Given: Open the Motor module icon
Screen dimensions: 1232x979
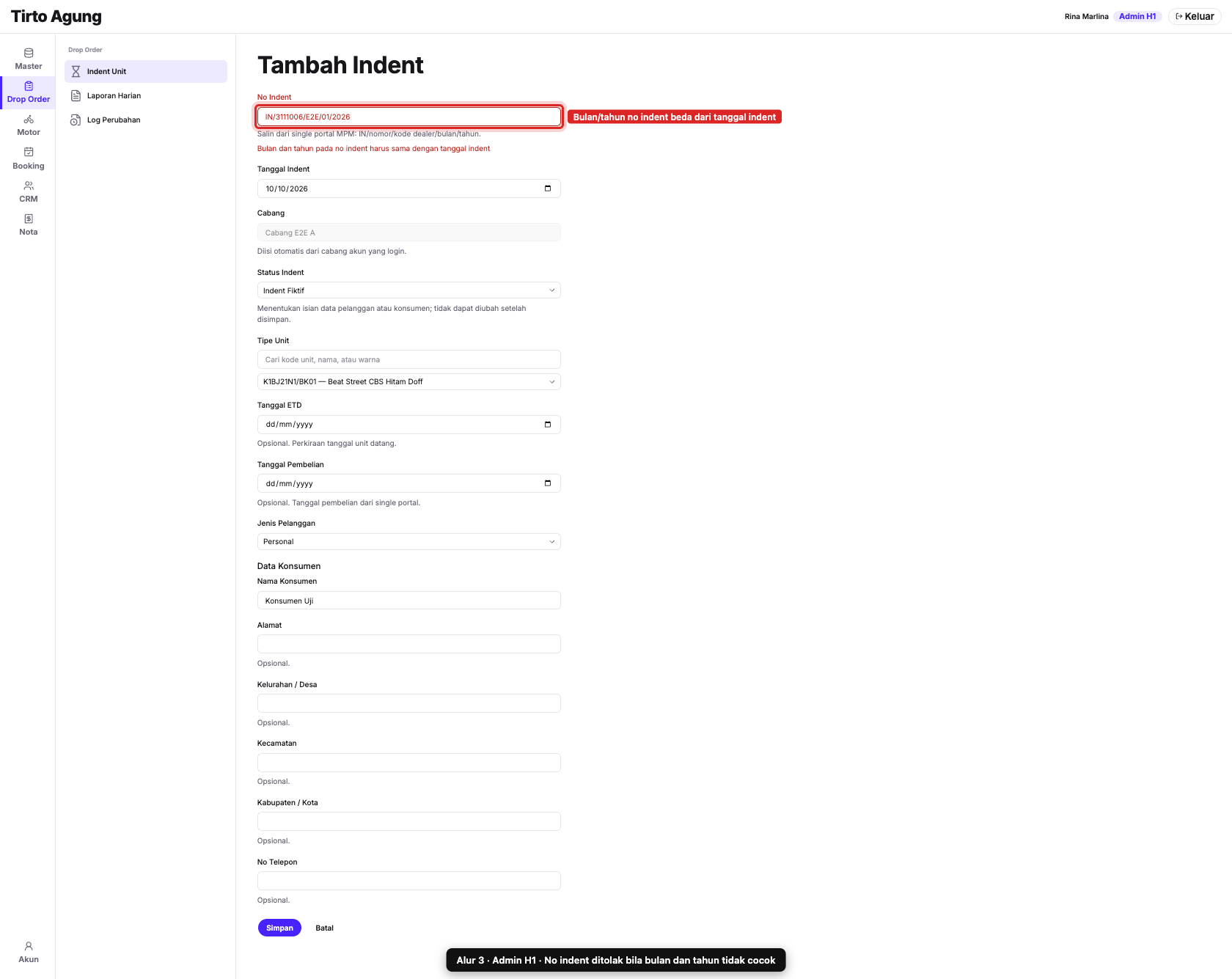Looking at the screenshot, I should pos(29,120).
